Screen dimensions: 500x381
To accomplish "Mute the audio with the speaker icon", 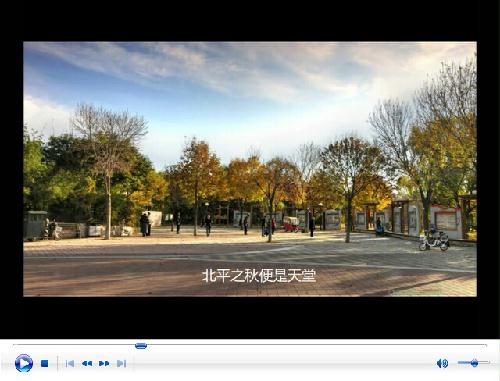I will point(442,363).
